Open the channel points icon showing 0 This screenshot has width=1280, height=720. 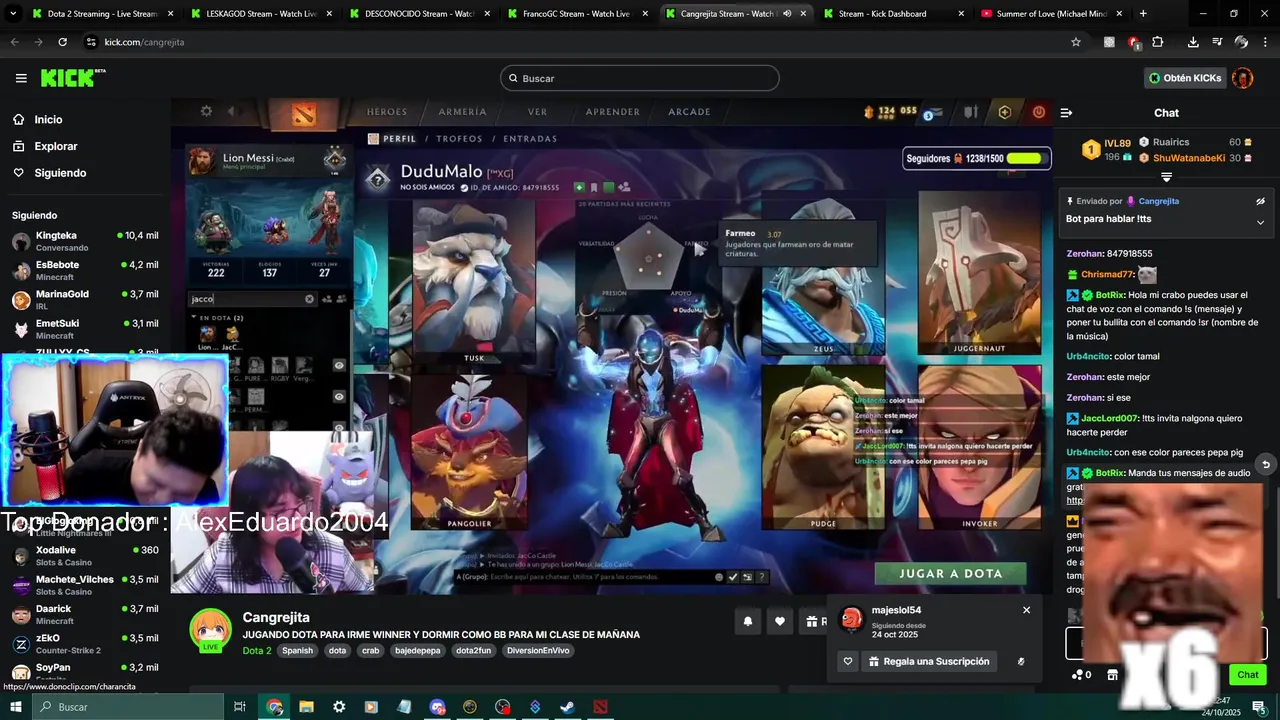[1081, 675]
